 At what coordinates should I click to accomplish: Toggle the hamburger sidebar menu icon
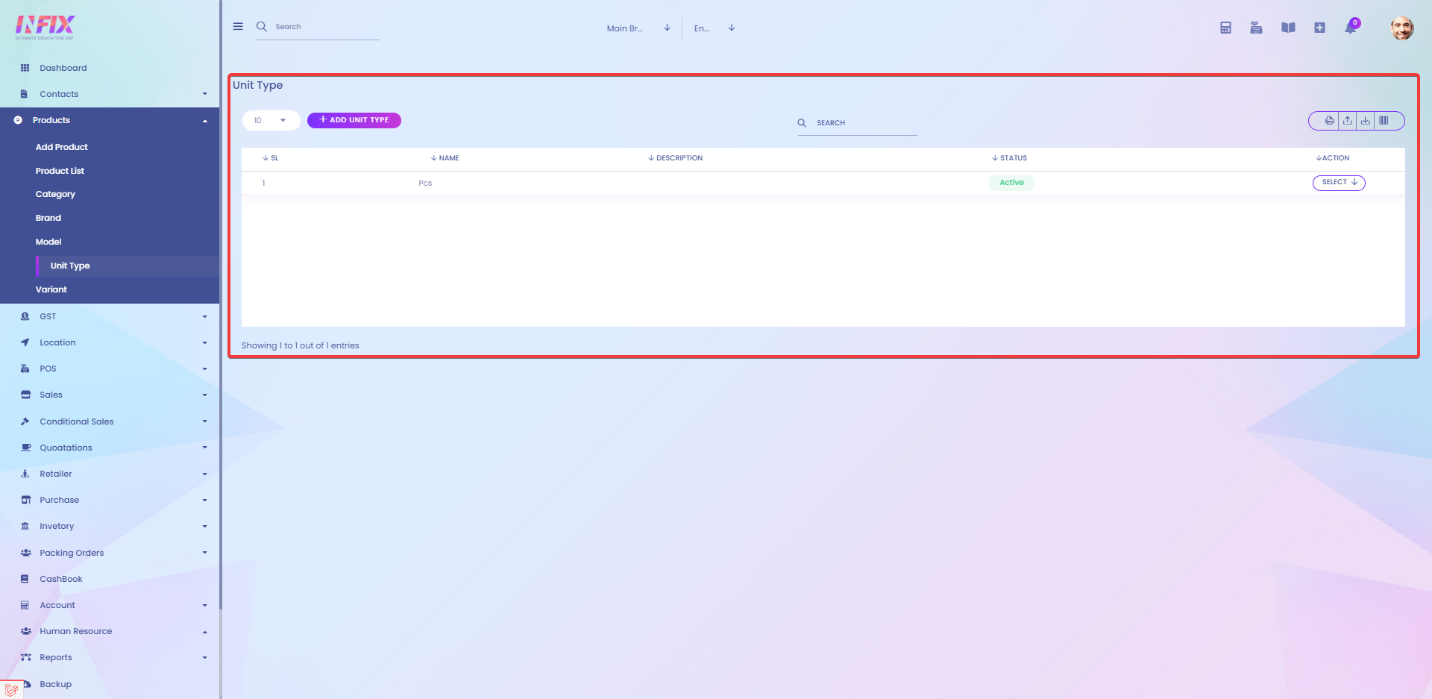coord(238,27)
